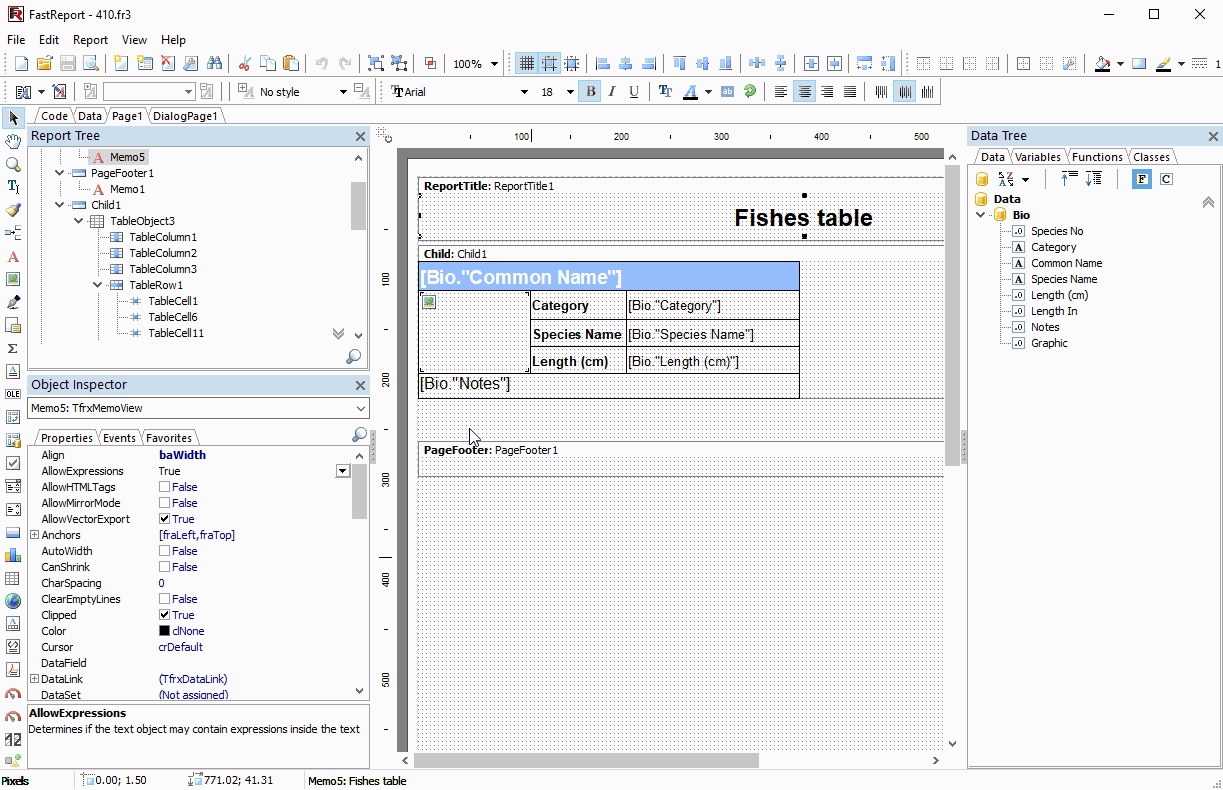Enable the AllowHTMLTags checkbox
The height and width of the screenshot is (790, 1223).
pos(165,487)
